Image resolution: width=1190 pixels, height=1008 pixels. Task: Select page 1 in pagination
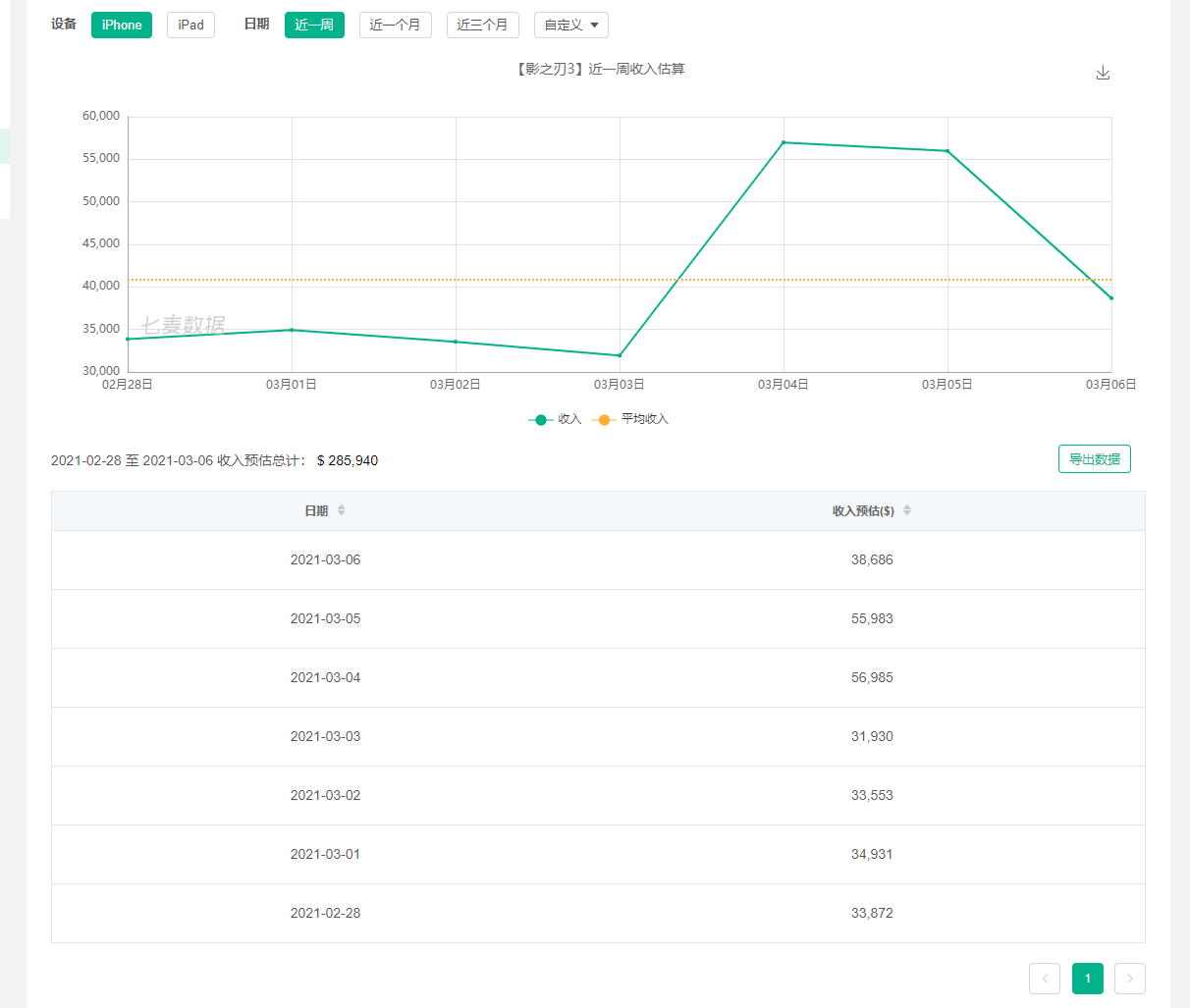tap(1088, 979)
